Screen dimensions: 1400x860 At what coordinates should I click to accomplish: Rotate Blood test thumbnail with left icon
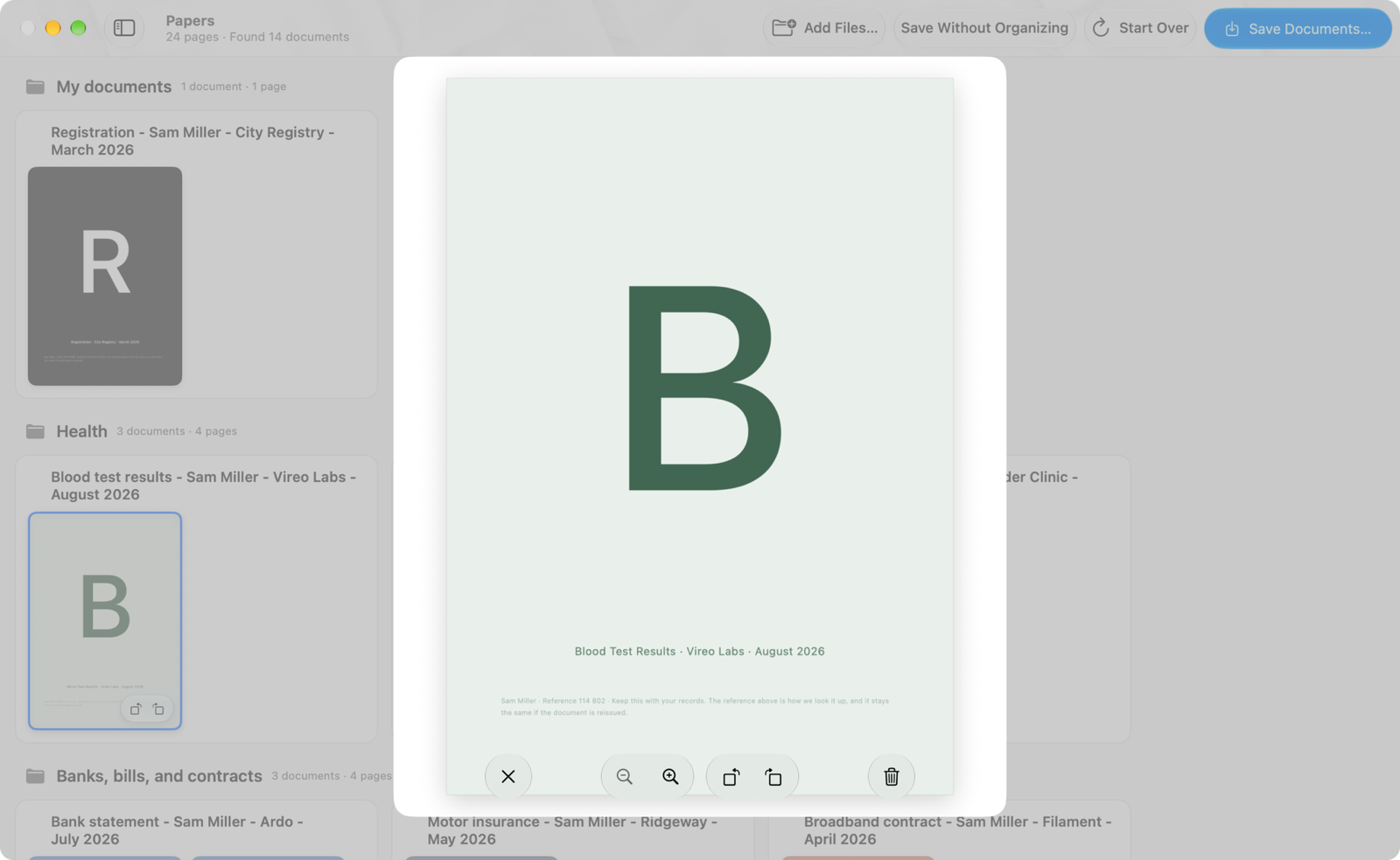[x=135, y=710]
